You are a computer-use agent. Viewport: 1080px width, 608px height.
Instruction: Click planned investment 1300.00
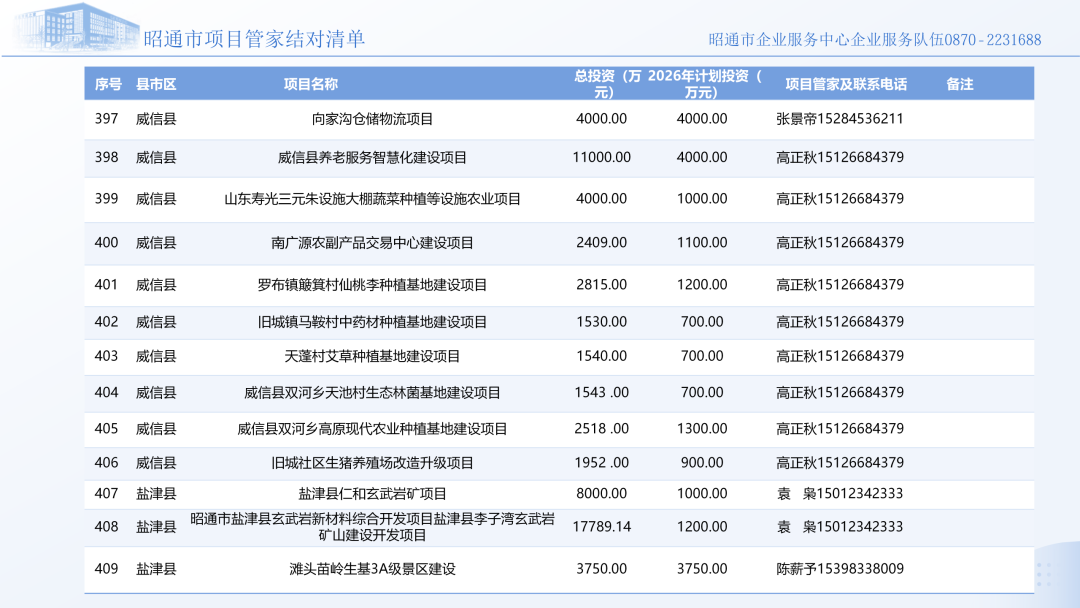(x=702, y=428)
